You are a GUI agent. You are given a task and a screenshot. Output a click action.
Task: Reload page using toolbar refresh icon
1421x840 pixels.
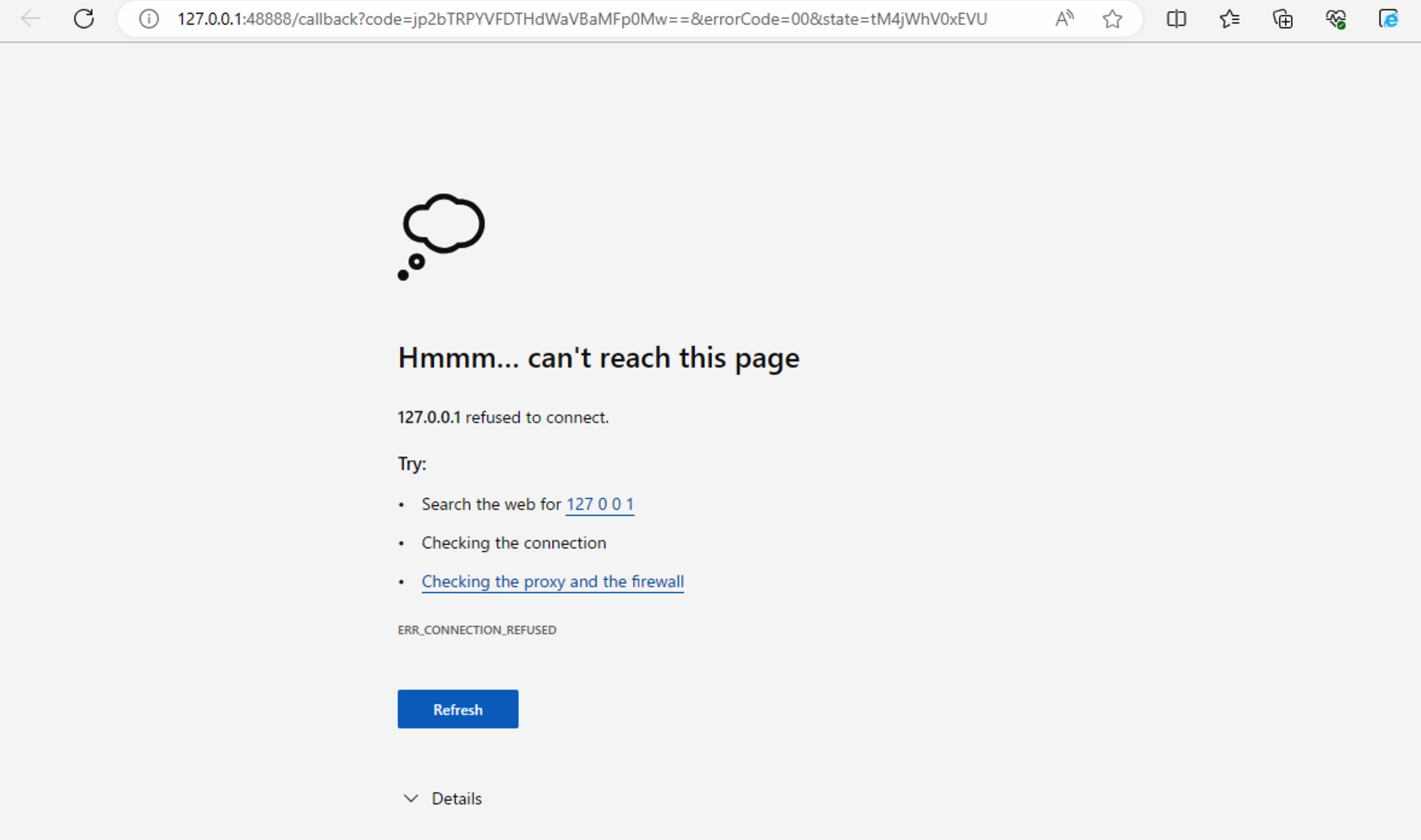[x=84, y=19]
